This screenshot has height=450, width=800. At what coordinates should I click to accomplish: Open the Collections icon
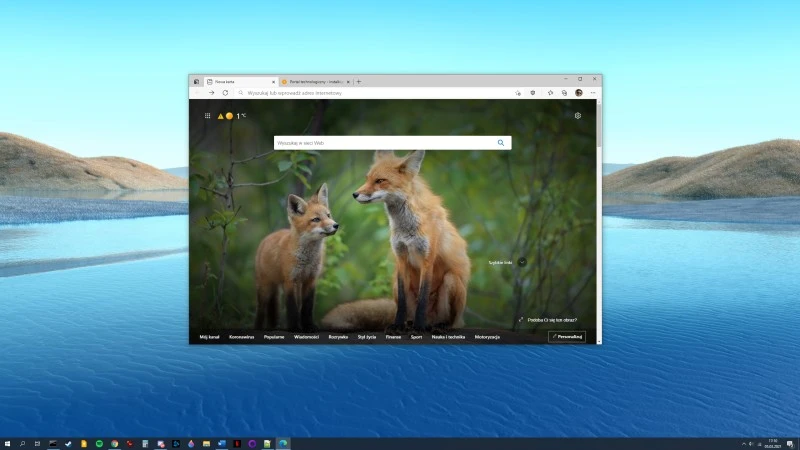[564, 93]
